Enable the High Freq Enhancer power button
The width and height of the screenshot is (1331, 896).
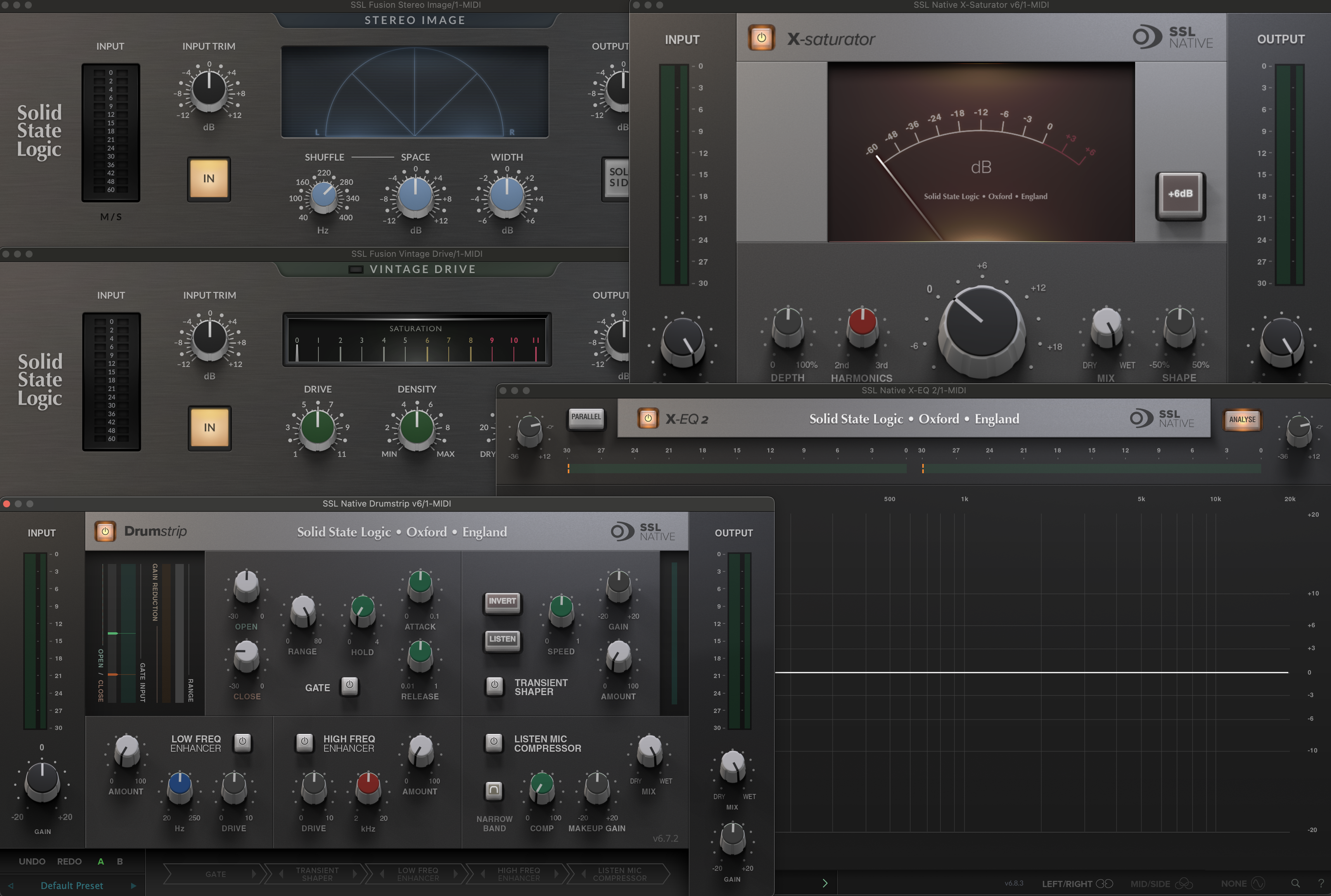click(x=304, y=742)
